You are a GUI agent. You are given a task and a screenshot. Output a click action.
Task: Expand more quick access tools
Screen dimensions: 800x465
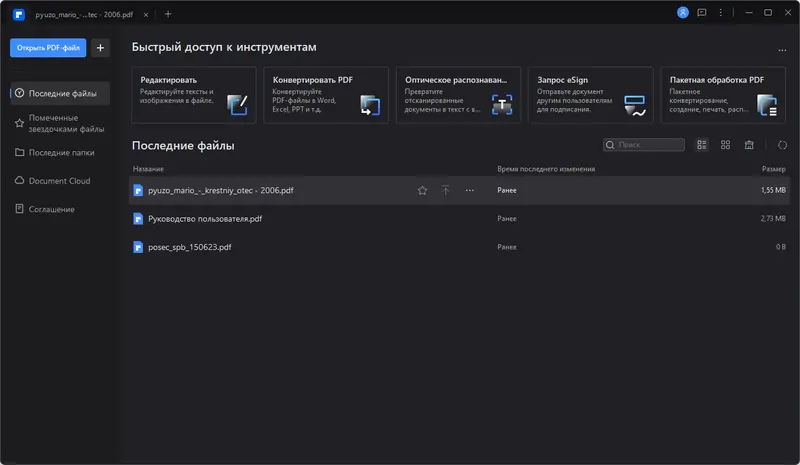pos(782,49)
